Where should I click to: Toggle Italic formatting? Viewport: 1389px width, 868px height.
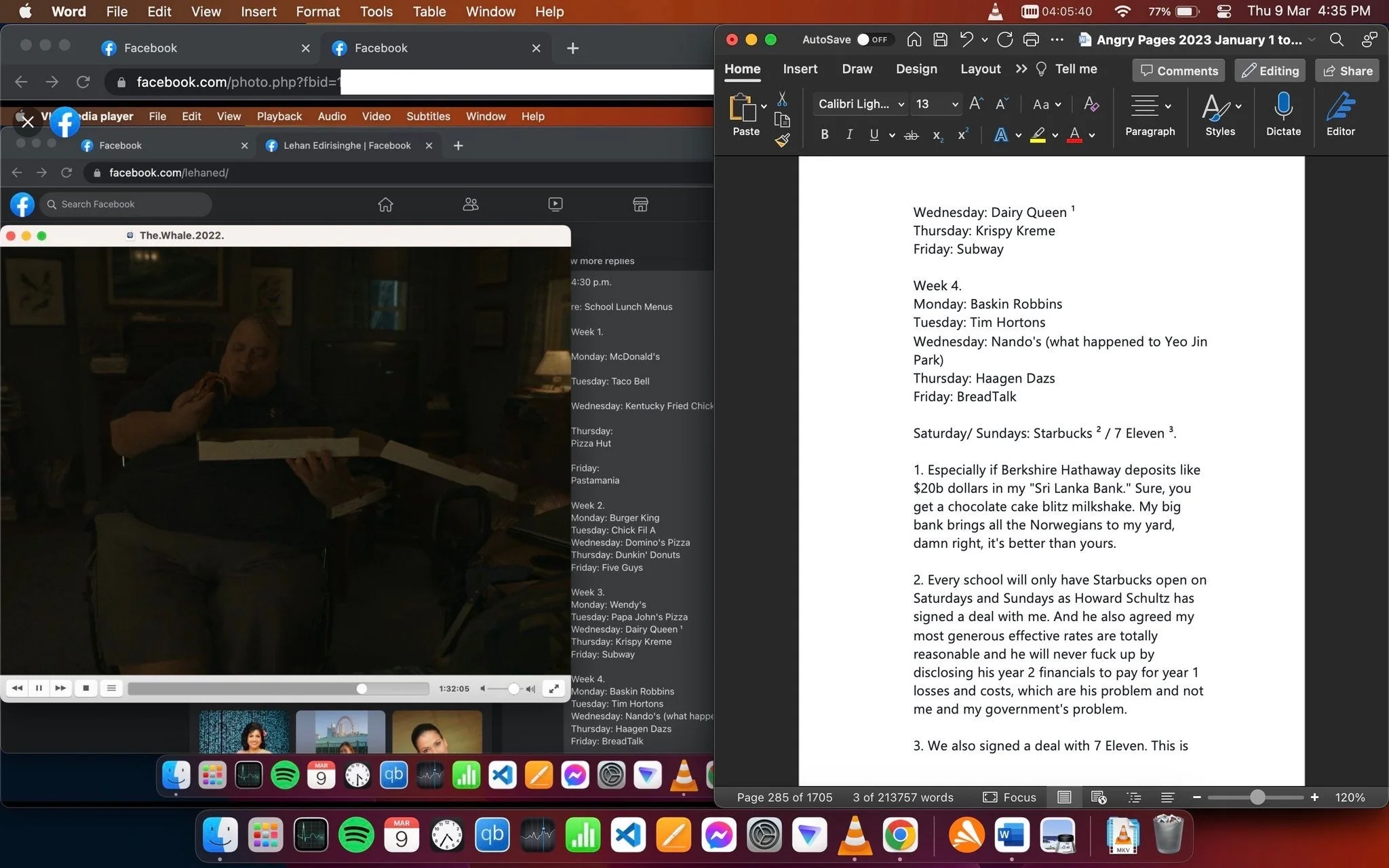(x=849, y=135)
